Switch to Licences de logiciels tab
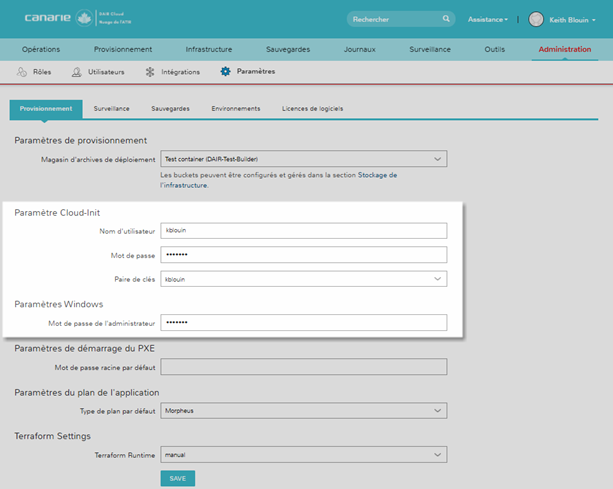This screenshot has height=489, width=613. coord(312,108)
